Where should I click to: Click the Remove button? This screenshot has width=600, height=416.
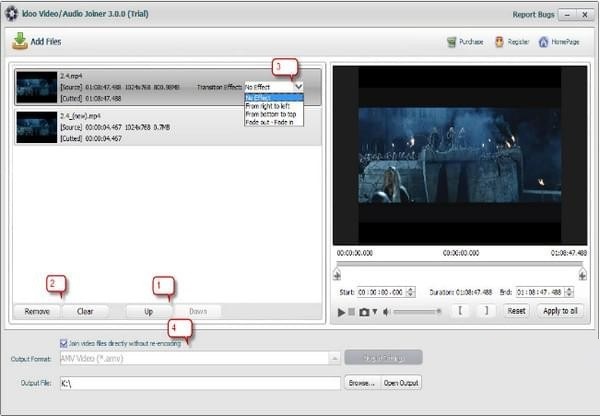coord(37,311)
